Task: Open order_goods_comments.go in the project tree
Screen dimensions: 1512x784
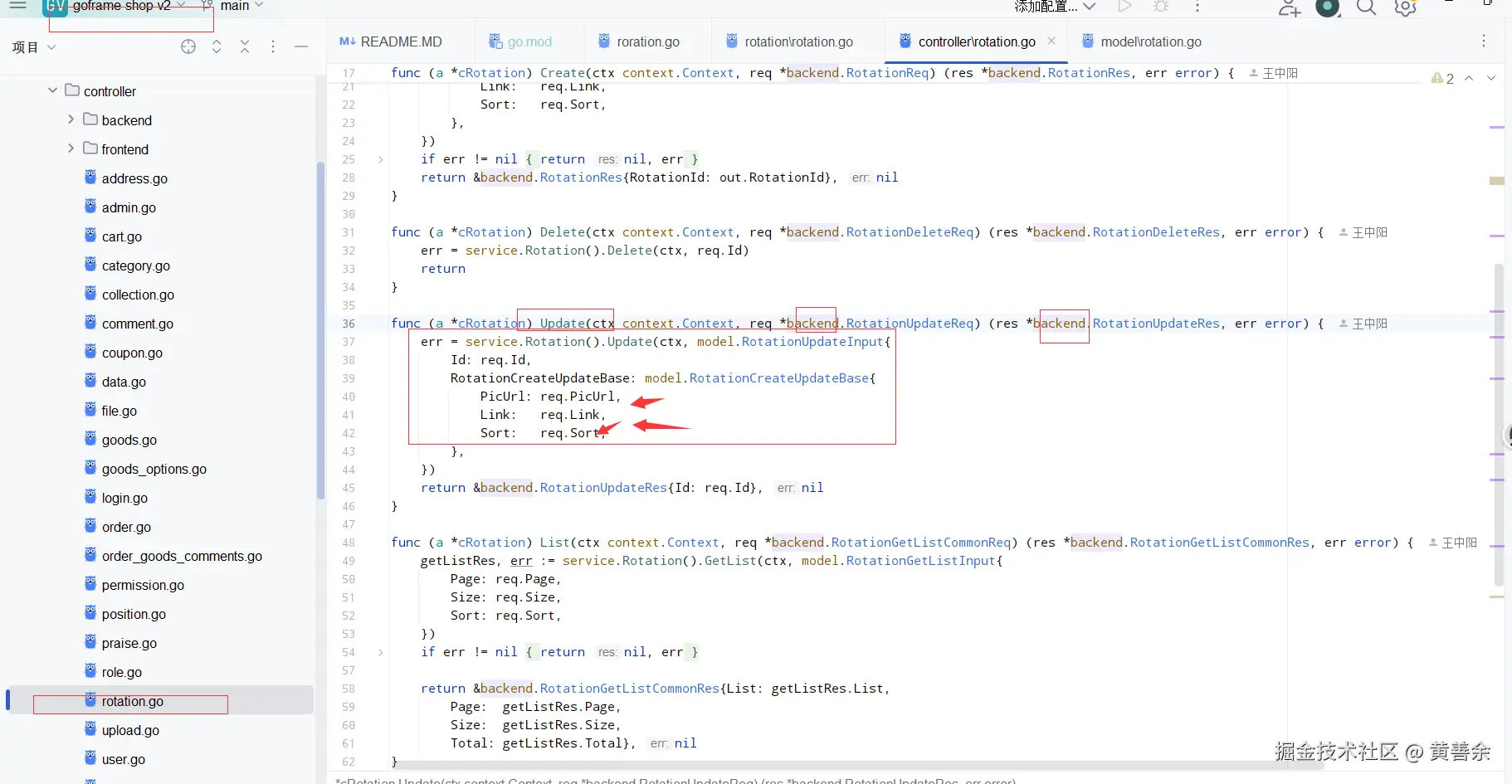Action: point(182,556)
